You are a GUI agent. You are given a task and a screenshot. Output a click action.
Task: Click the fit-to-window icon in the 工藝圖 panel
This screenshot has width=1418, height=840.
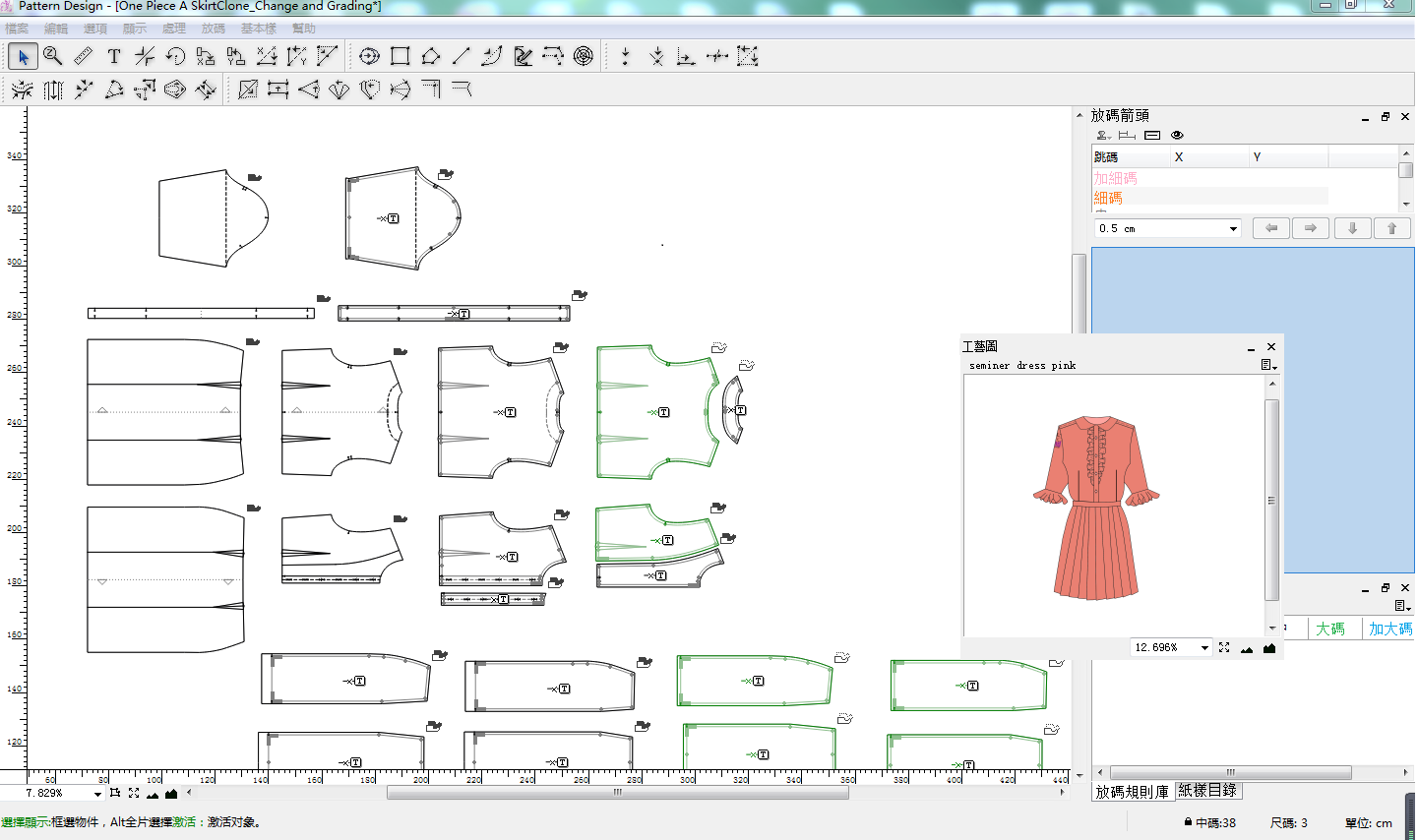pos(1224,647)
